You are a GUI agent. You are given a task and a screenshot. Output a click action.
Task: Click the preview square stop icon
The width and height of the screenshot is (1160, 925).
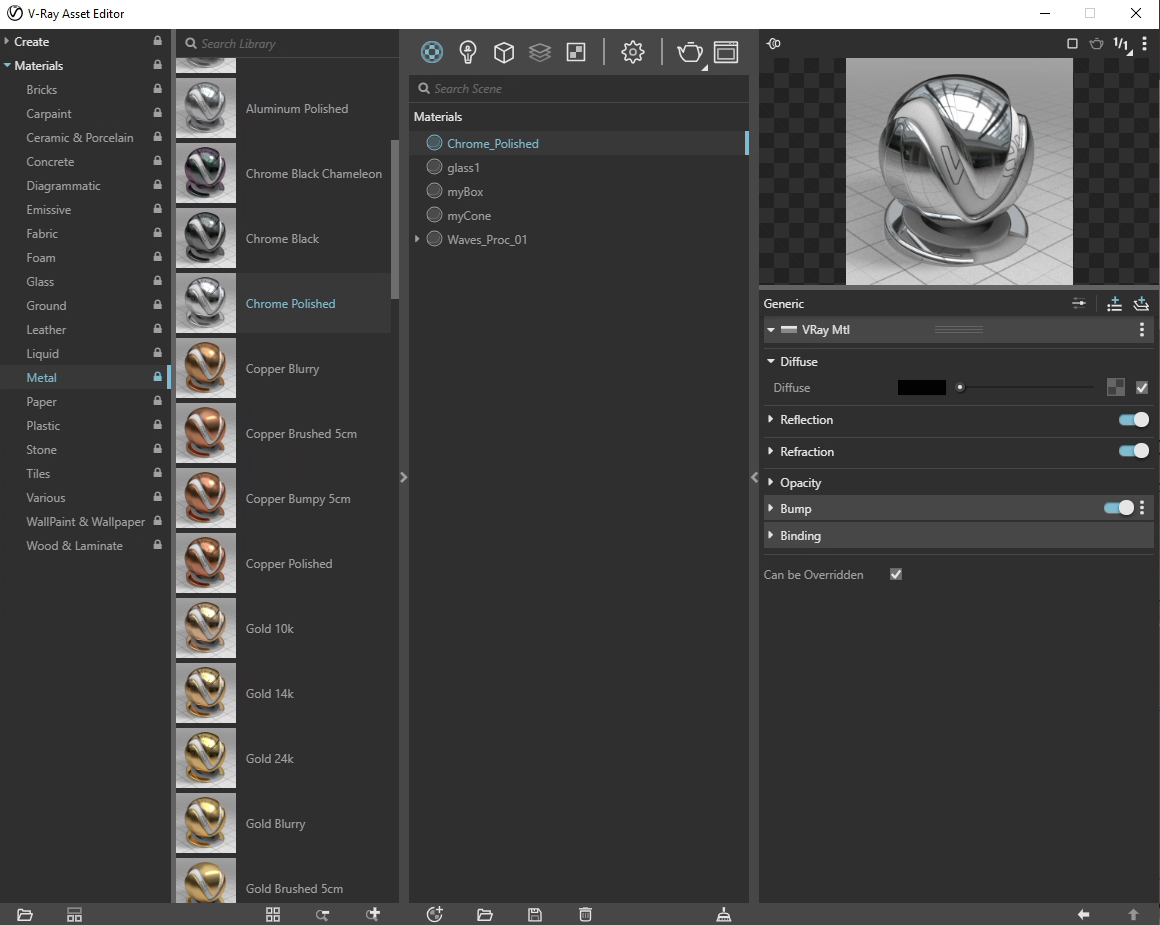(1072, 44)
